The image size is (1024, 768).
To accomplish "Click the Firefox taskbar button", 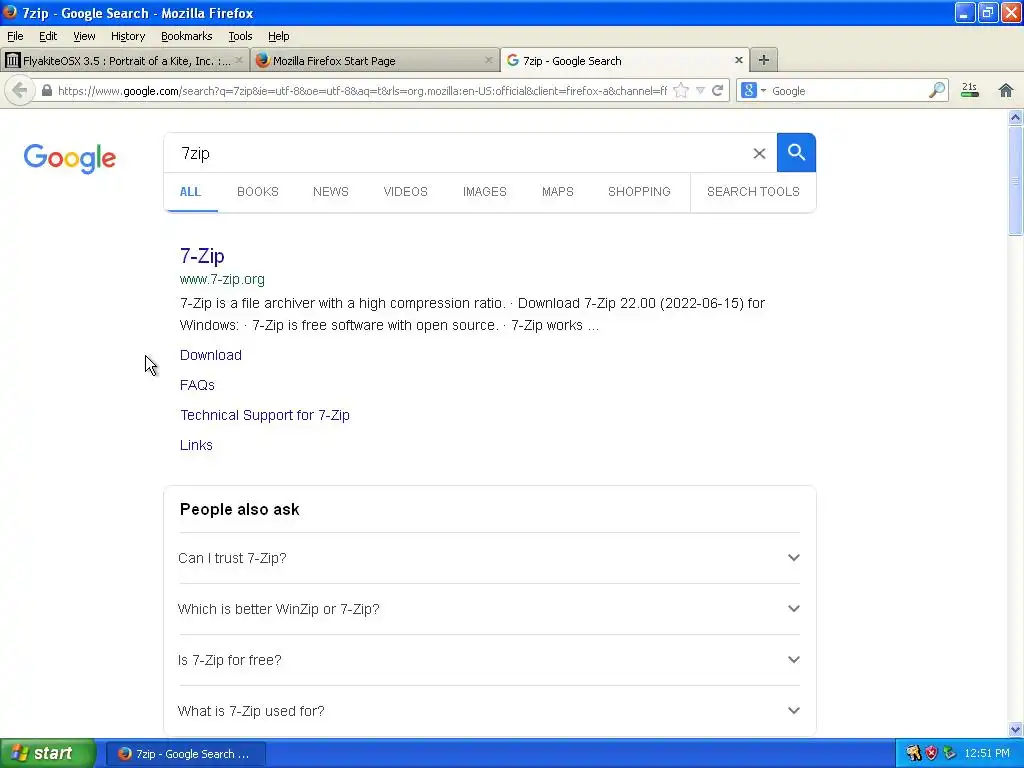I will 185,754.
